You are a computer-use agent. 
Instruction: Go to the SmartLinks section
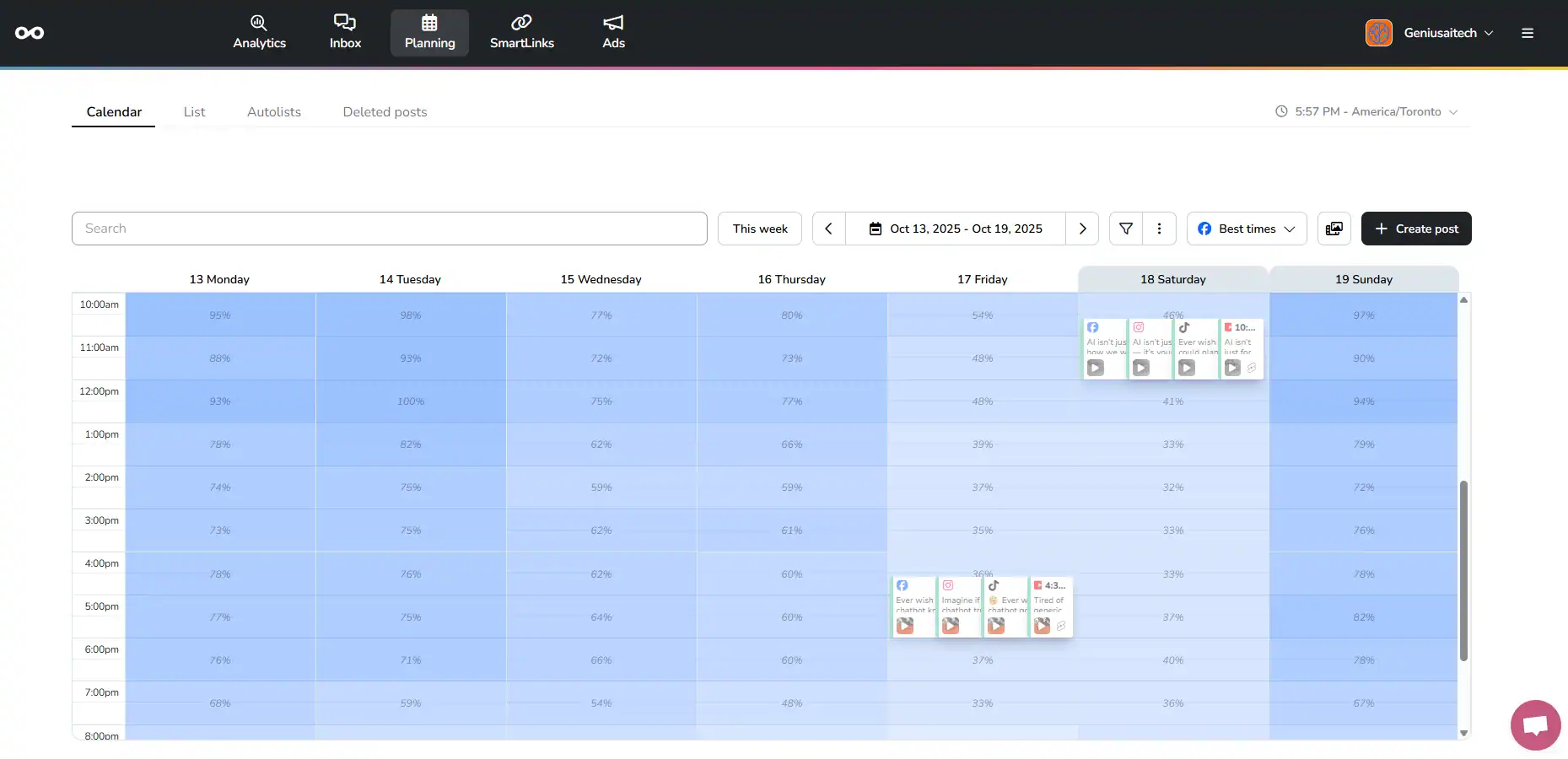click(x=521, y=32)
